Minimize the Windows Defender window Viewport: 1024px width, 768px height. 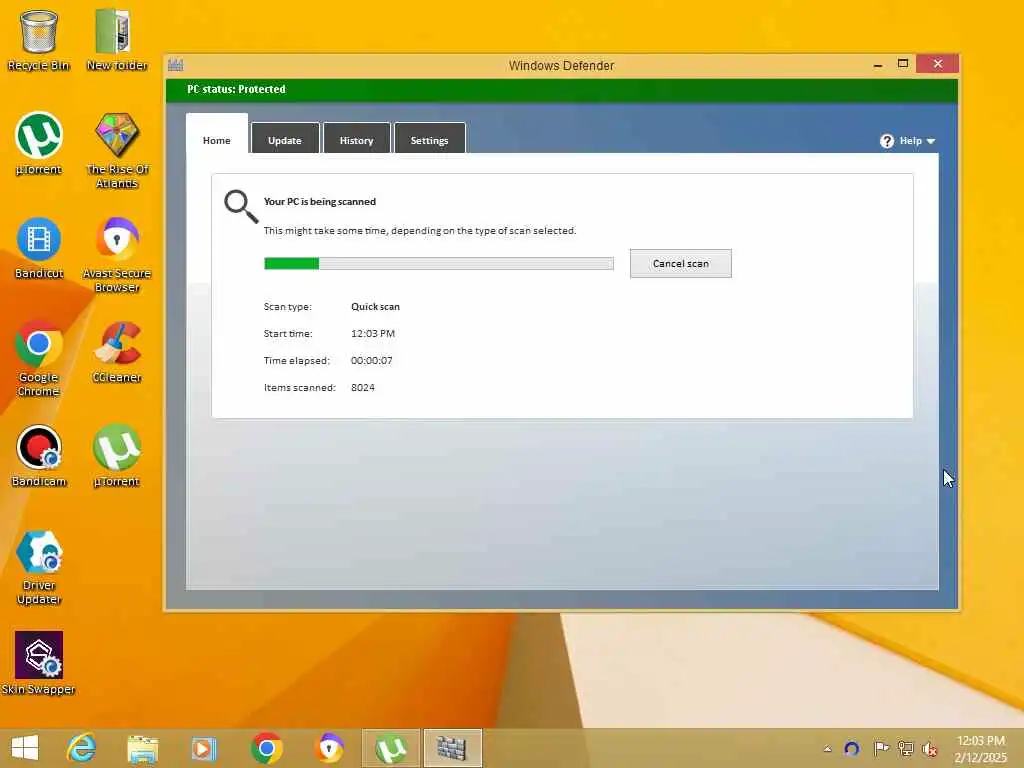[x=878, y=65]
